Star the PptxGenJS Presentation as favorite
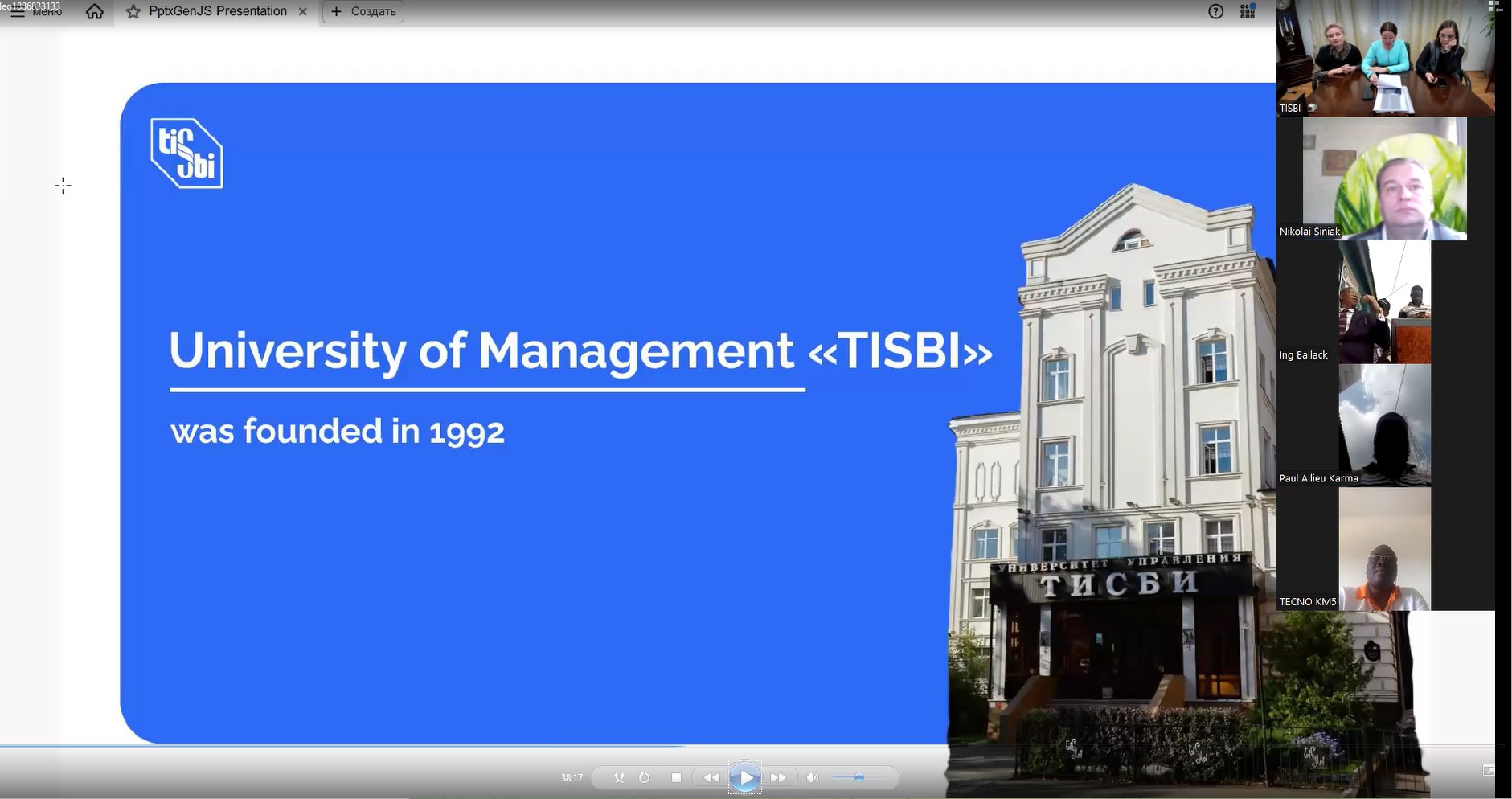 (133, 12)
